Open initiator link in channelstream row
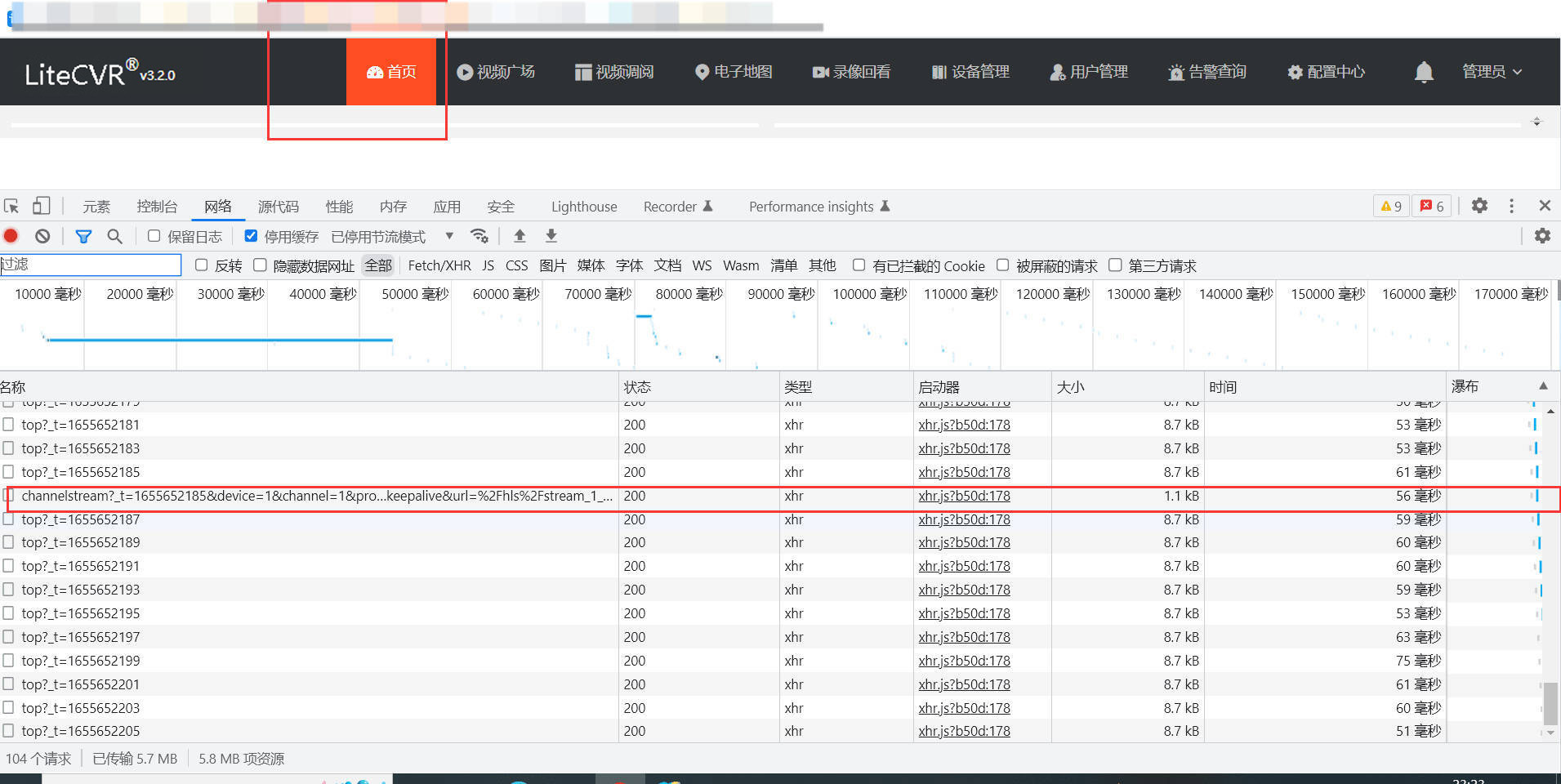This screenshot has height=784, width=1561. 964,496
